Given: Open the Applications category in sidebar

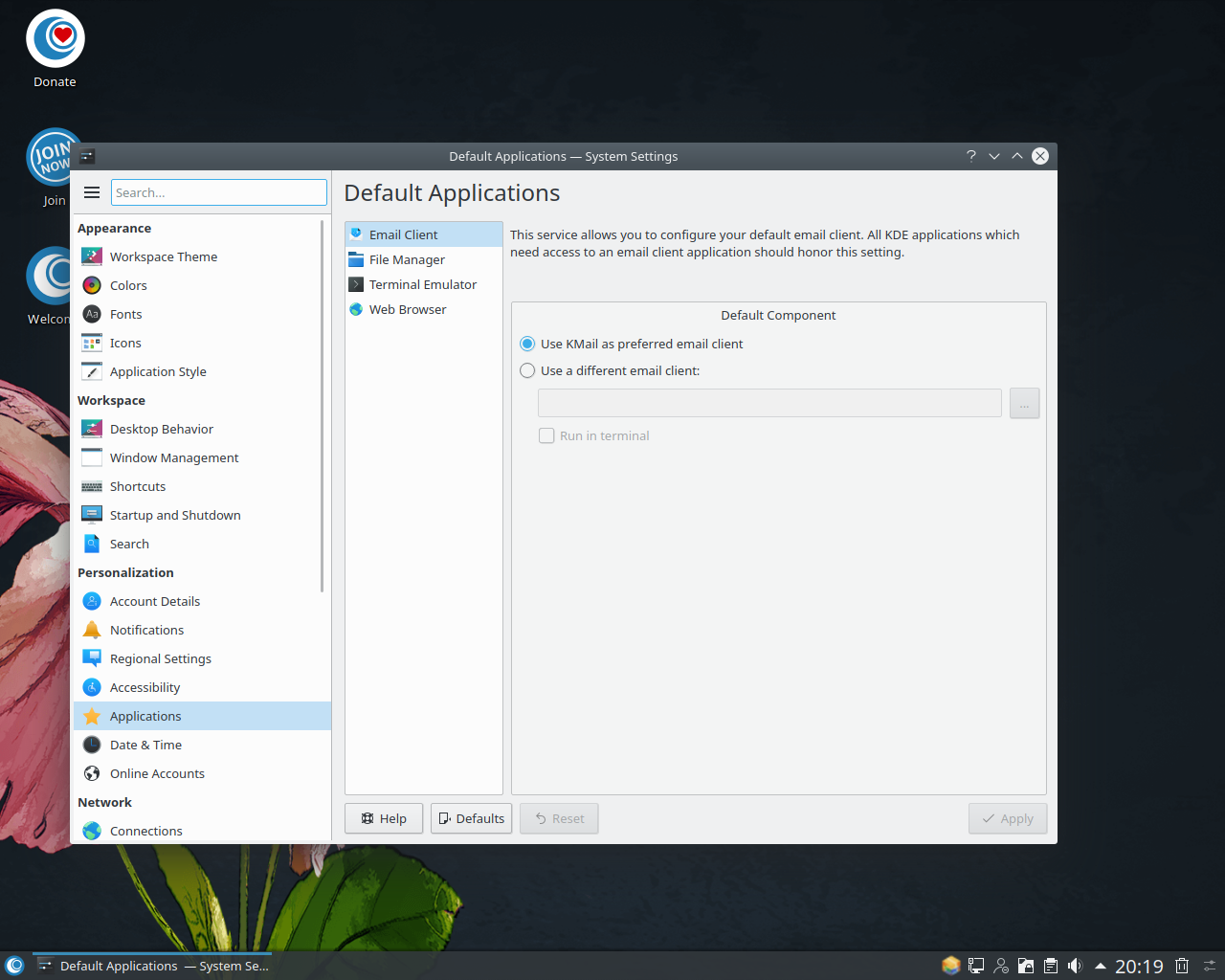Looking at the screenshot, I should click(x=202, y=716).
